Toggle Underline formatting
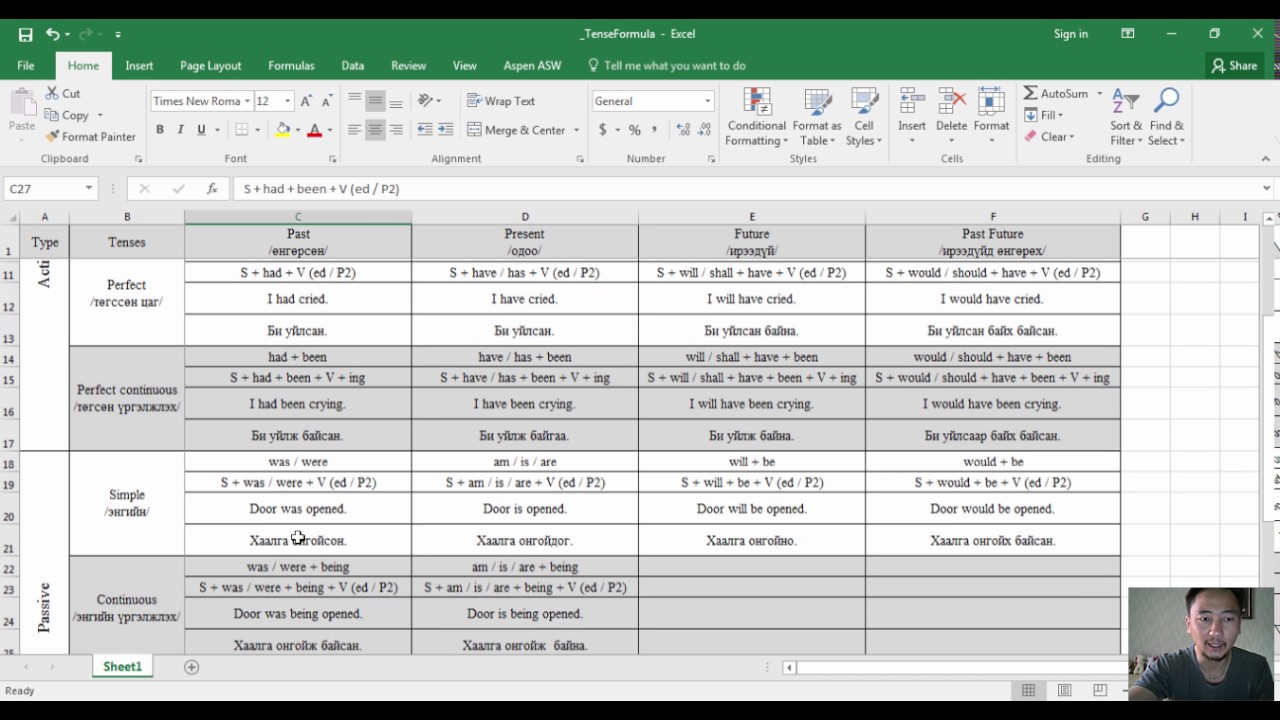1280x720 pixels. (x=201, y=130)
